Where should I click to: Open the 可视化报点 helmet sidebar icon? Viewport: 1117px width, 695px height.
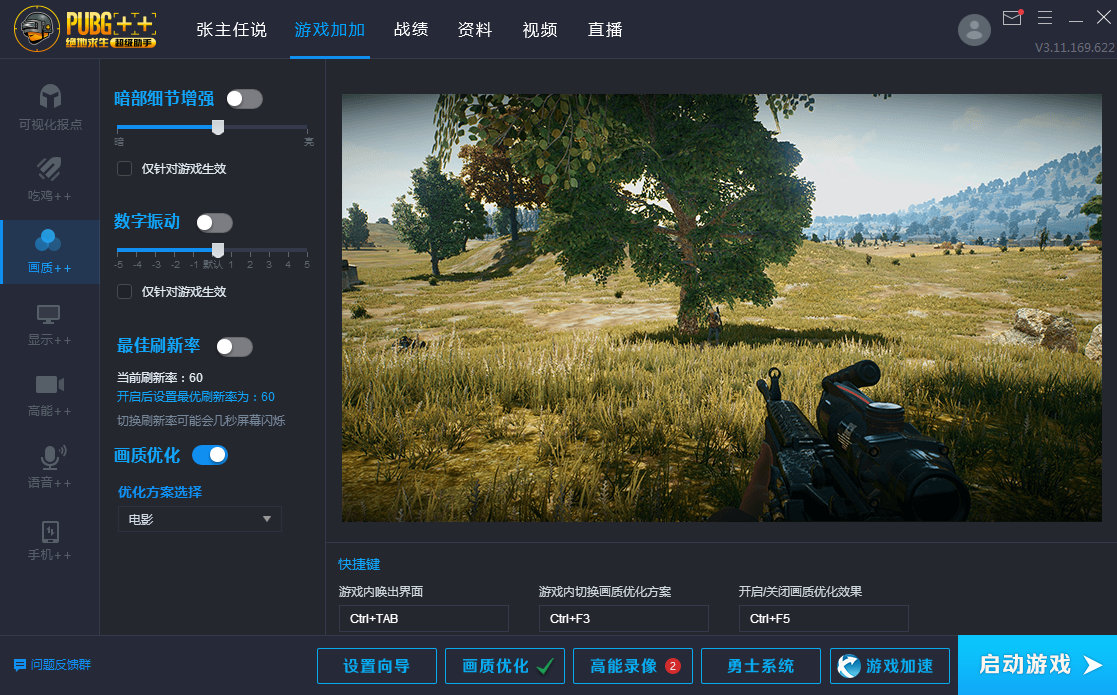pos(50,97)
